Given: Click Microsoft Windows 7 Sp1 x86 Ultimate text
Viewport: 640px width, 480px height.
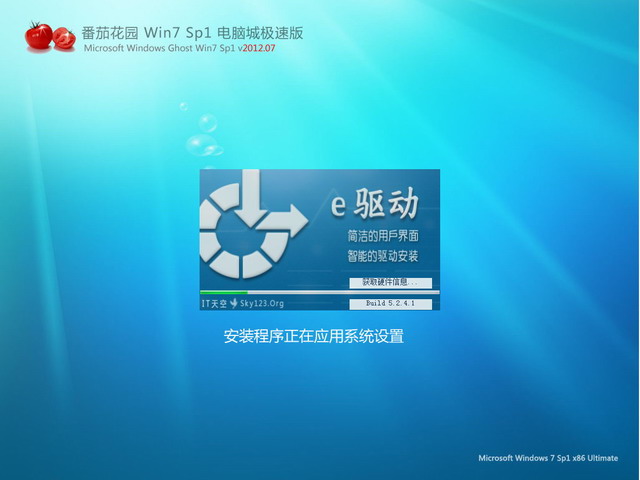Looking at the screenshot, I should pyautogui.click(x=548, y=458).
